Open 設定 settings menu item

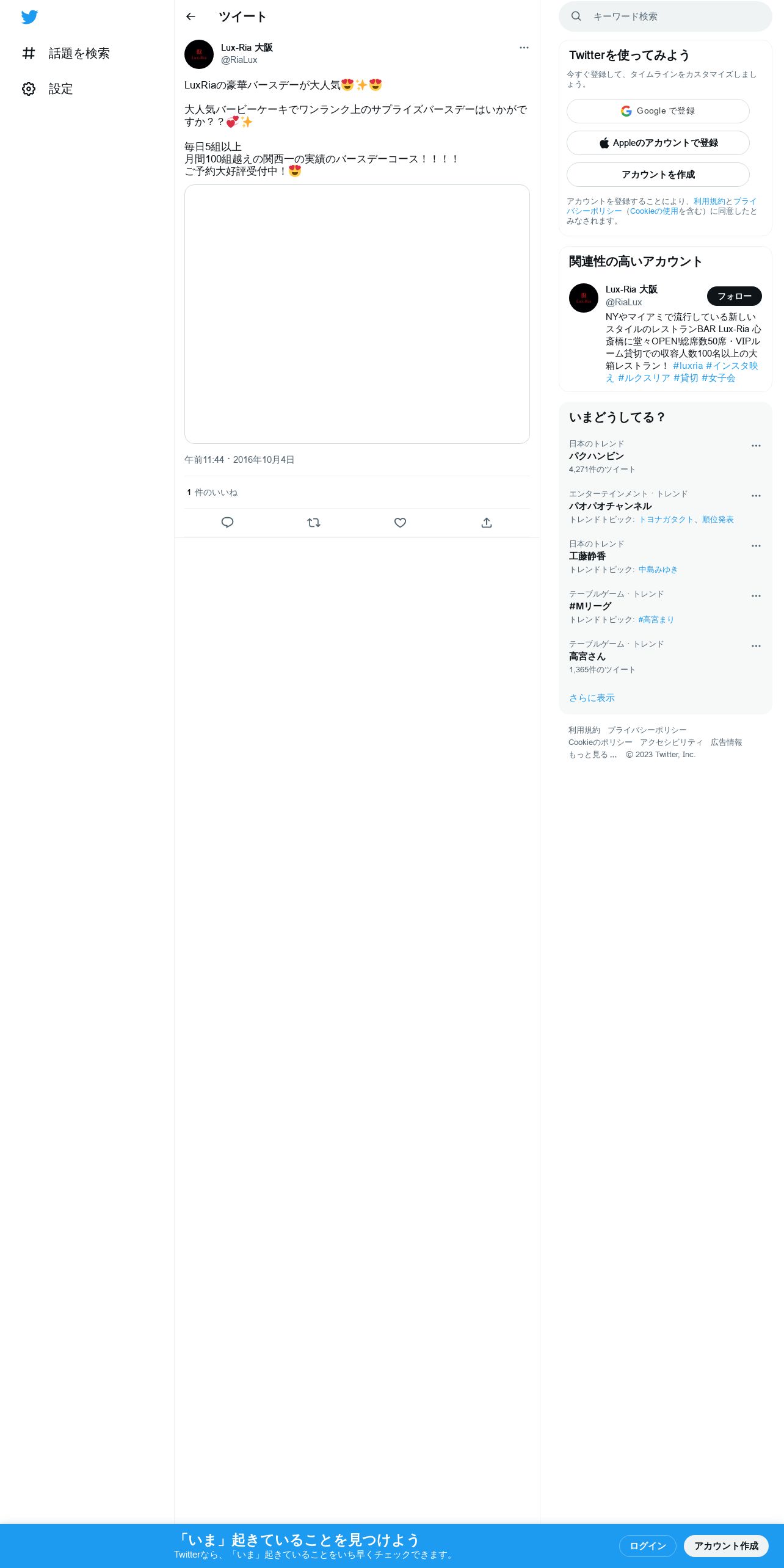click(x=48, y=89)
